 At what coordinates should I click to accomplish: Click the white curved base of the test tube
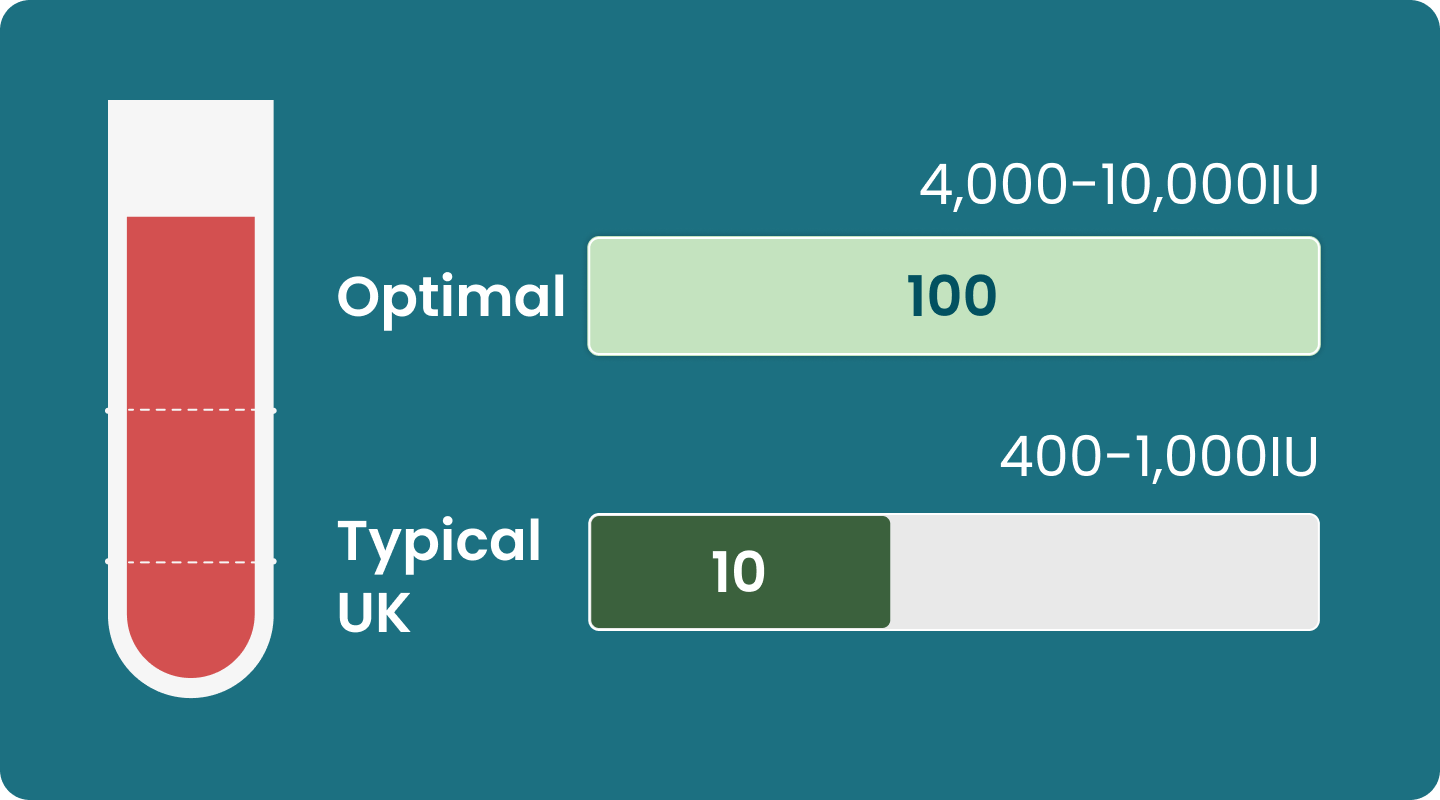[x=190, y=687]
